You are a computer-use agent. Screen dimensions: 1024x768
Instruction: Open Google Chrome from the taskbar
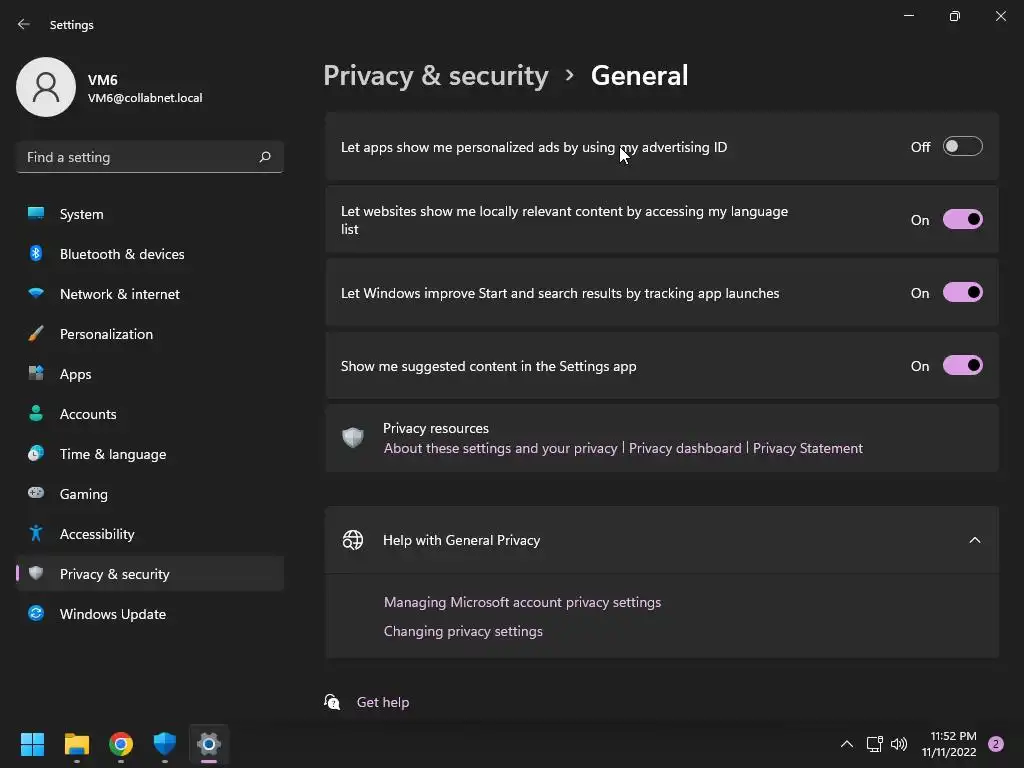point(121,744)
